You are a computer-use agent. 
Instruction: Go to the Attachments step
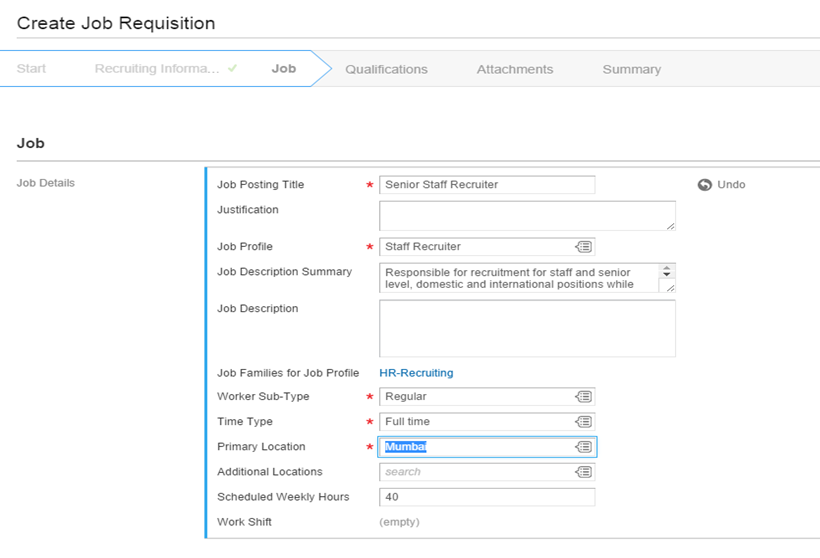click(515, 70)
